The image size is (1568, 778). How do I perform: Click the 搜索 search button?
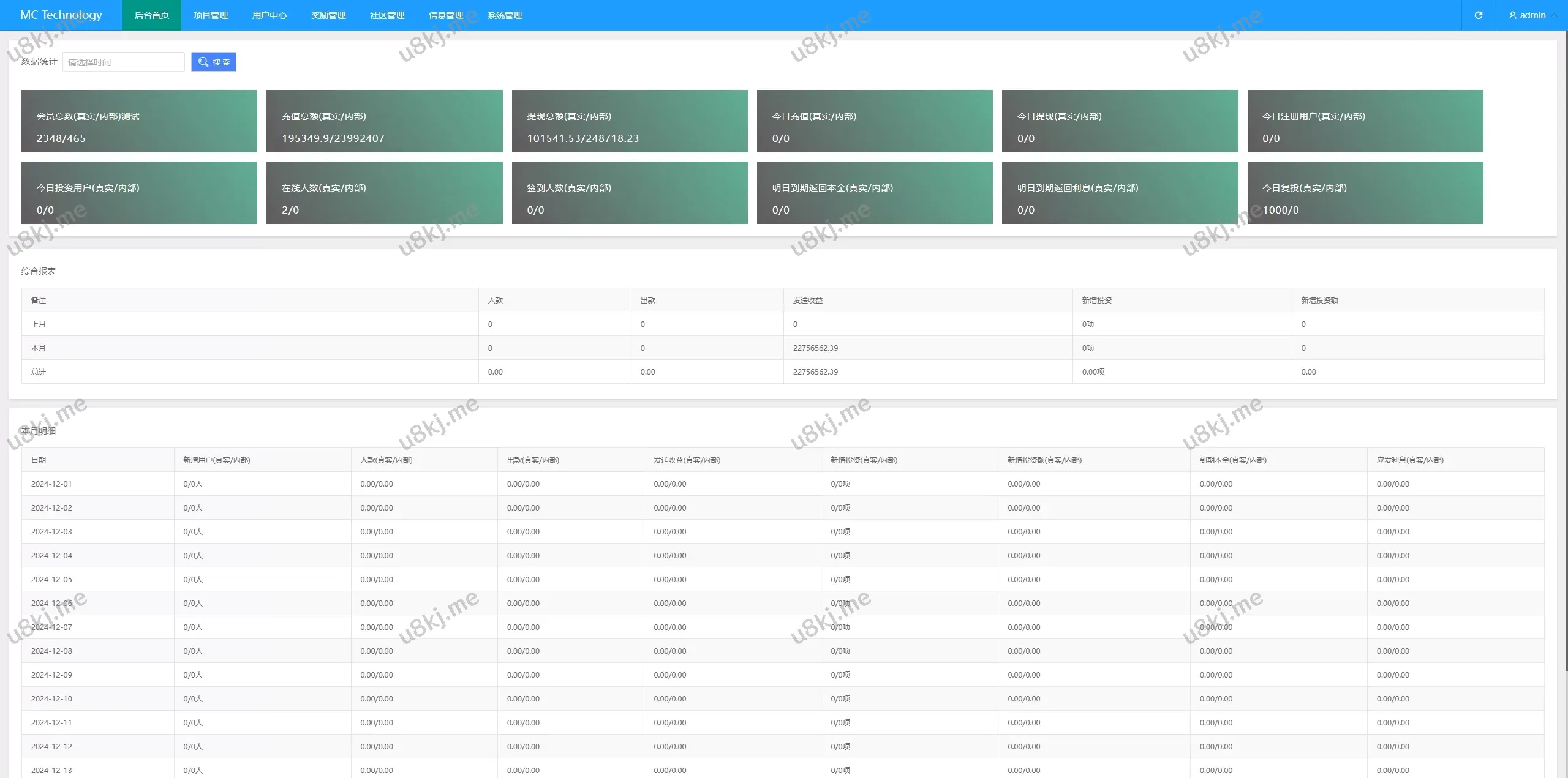[x=214, y=62]
